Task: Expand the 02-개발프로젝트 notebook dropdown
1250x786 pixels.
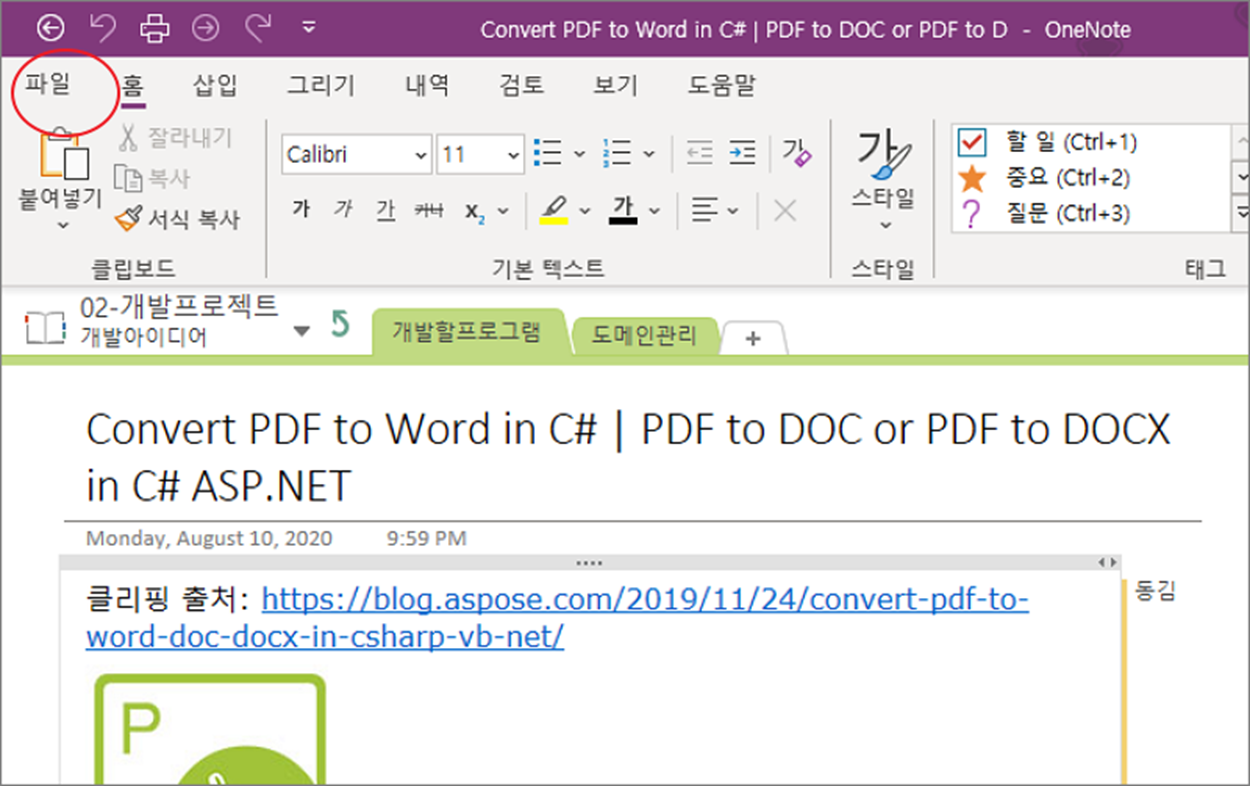Action: pyautogui.click(x=302, y=331)
